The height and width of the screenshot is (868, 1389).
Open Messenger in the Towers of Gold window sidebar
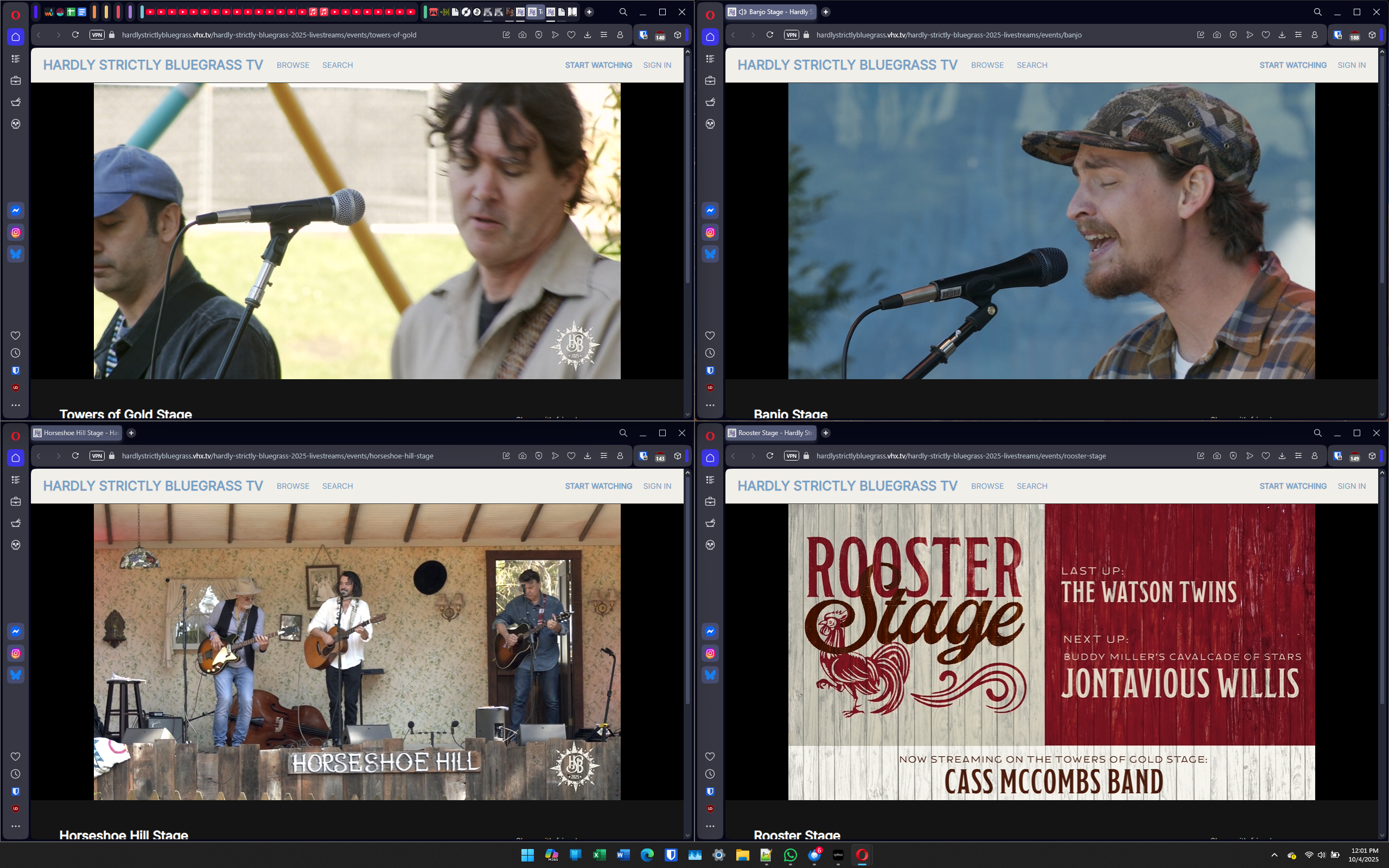coord(16,210)
